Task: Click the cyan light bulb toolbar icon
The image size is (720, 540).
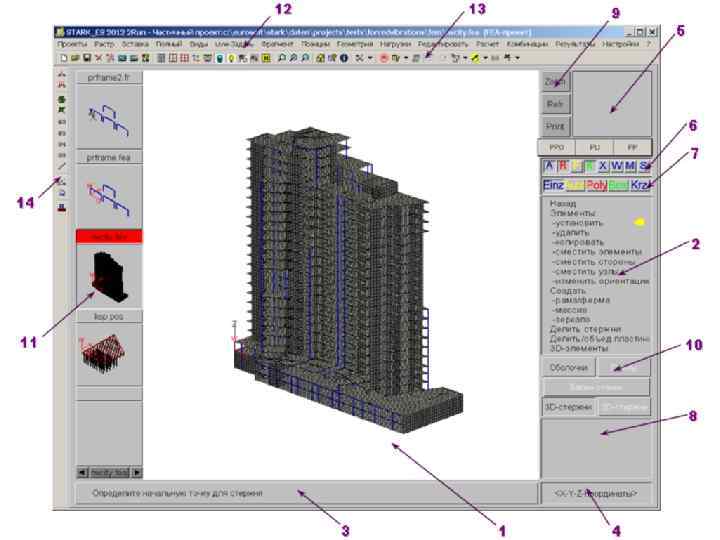Action: pyautogui.click(x=220, y=58)
